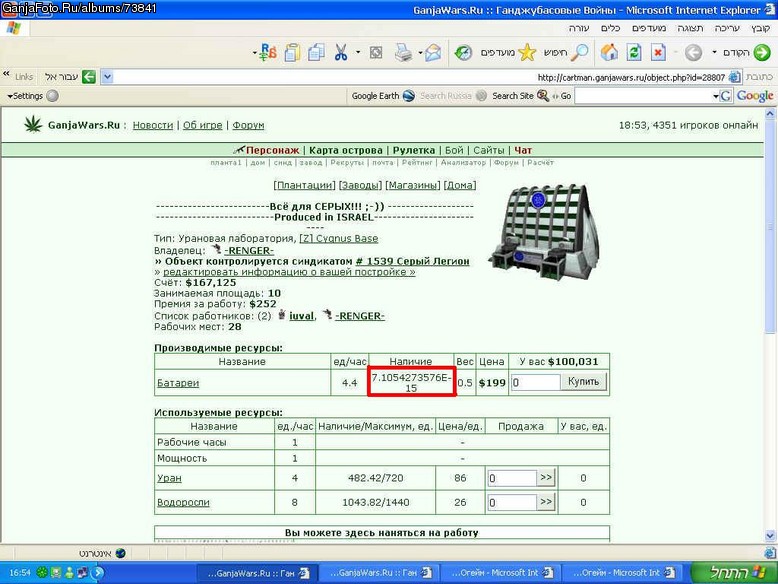This screenshot has height=584, width=778.
Task: Open [Заводы] category link
Action: (360, 185)
